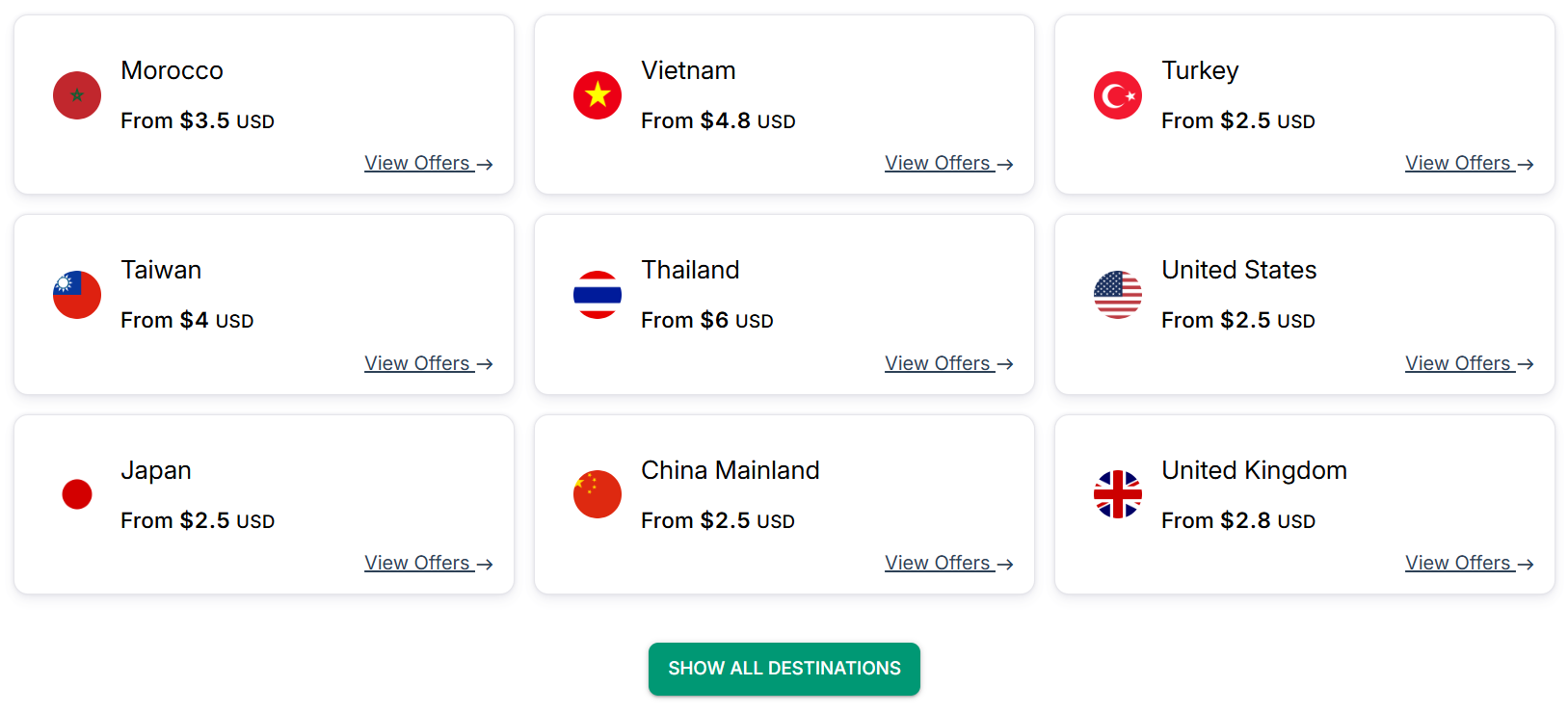Click the Turkey flag icon
Viewport: 1568px width, 713px height.
pyautogui.click(x=1118, y=95)
